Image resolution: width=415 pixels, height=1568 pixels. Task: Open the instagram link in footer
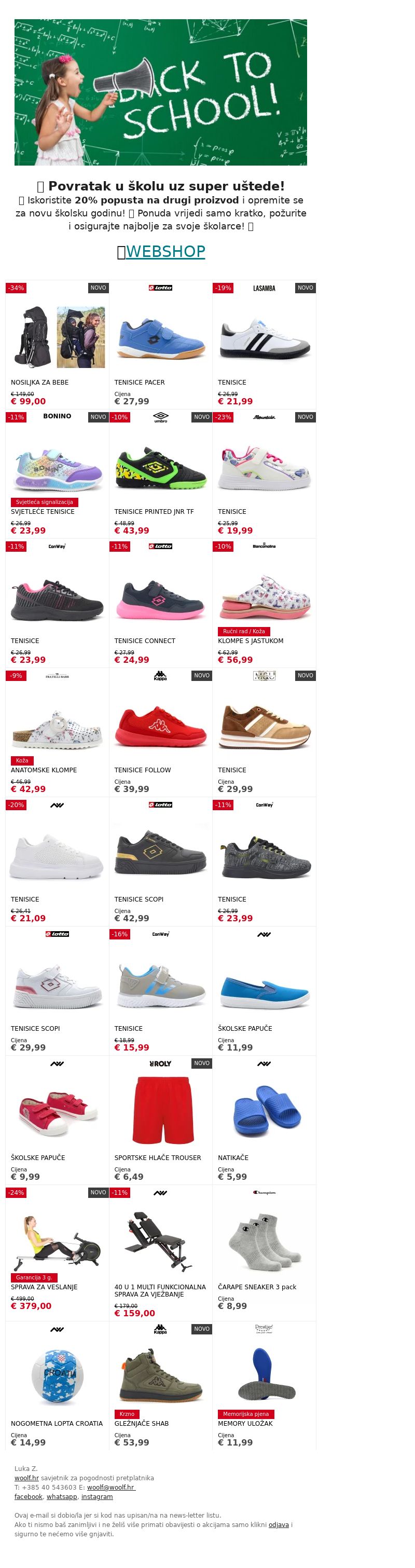pyautogui.click(x=97, y=1497)
